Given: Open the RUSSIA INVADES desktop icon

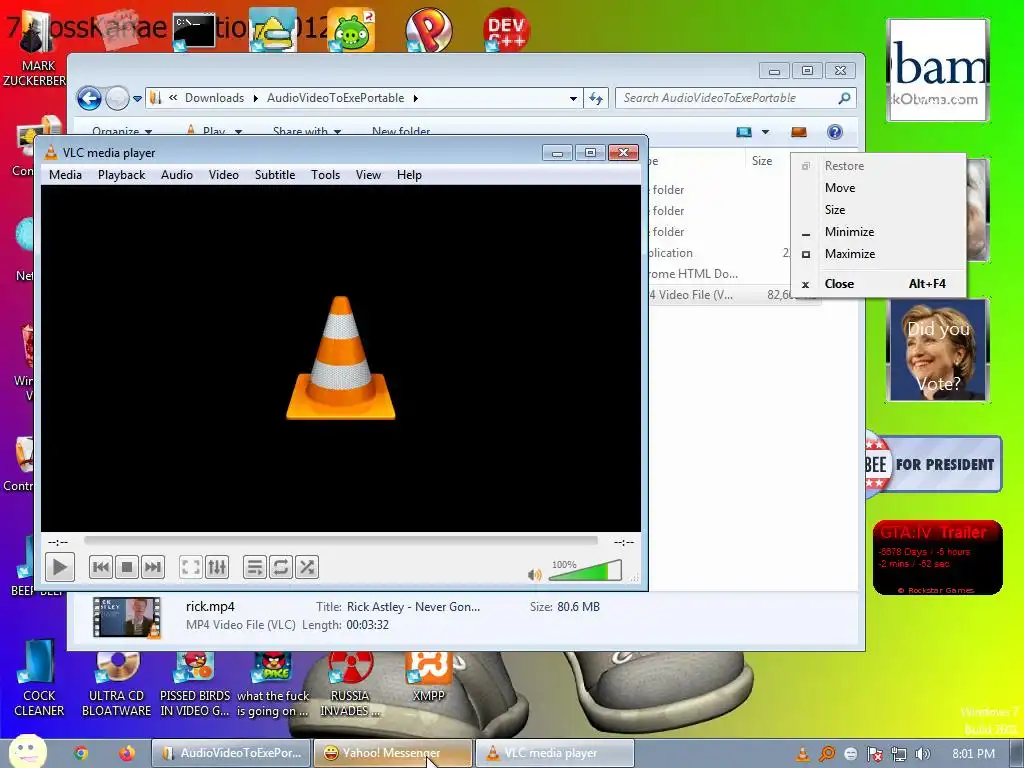Looking at the screenshot, I should click(x=350, y=684).
